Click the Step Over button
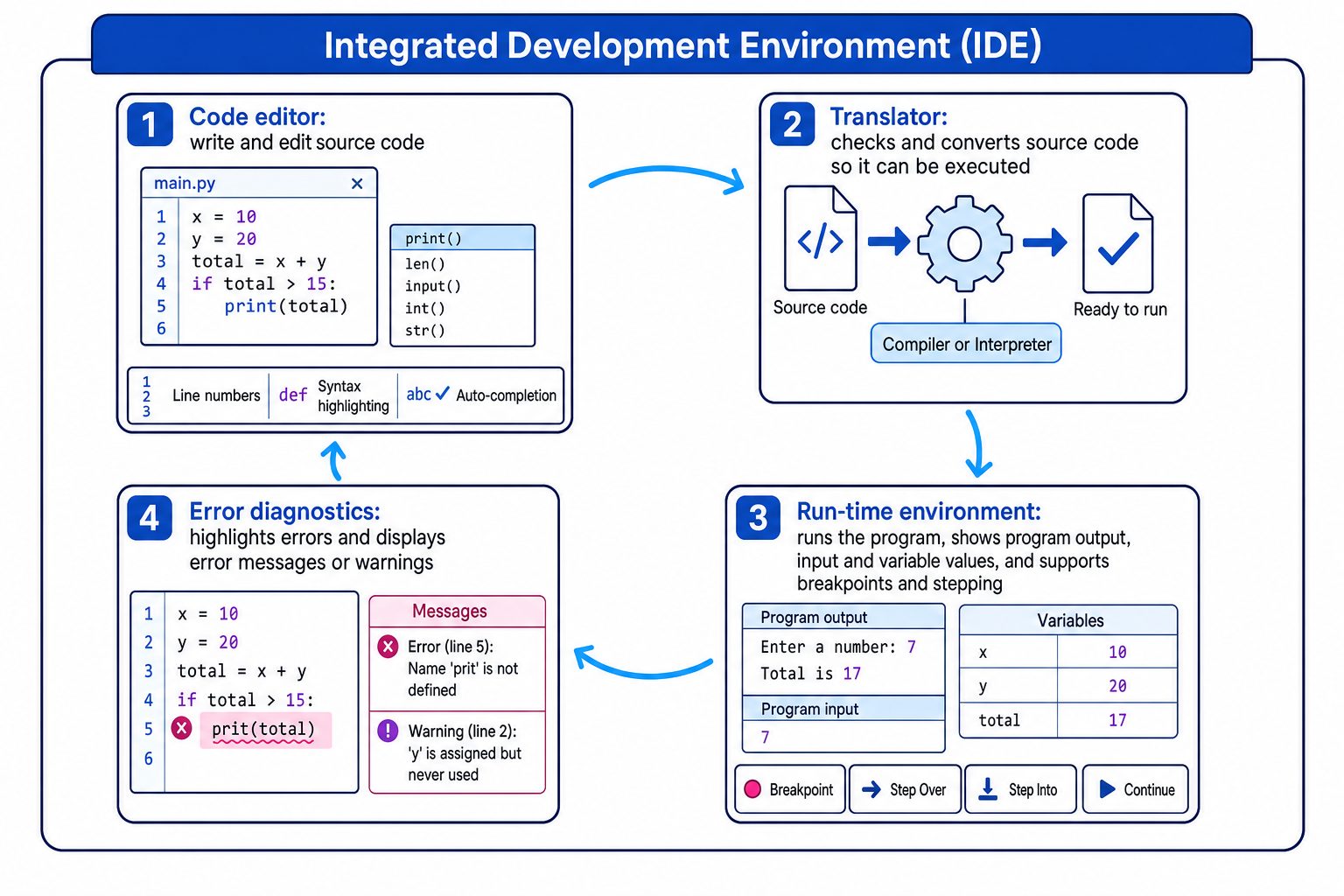The width and height of the screenshot is (1344, 896). pyautogui.click(x=905, y=789)
